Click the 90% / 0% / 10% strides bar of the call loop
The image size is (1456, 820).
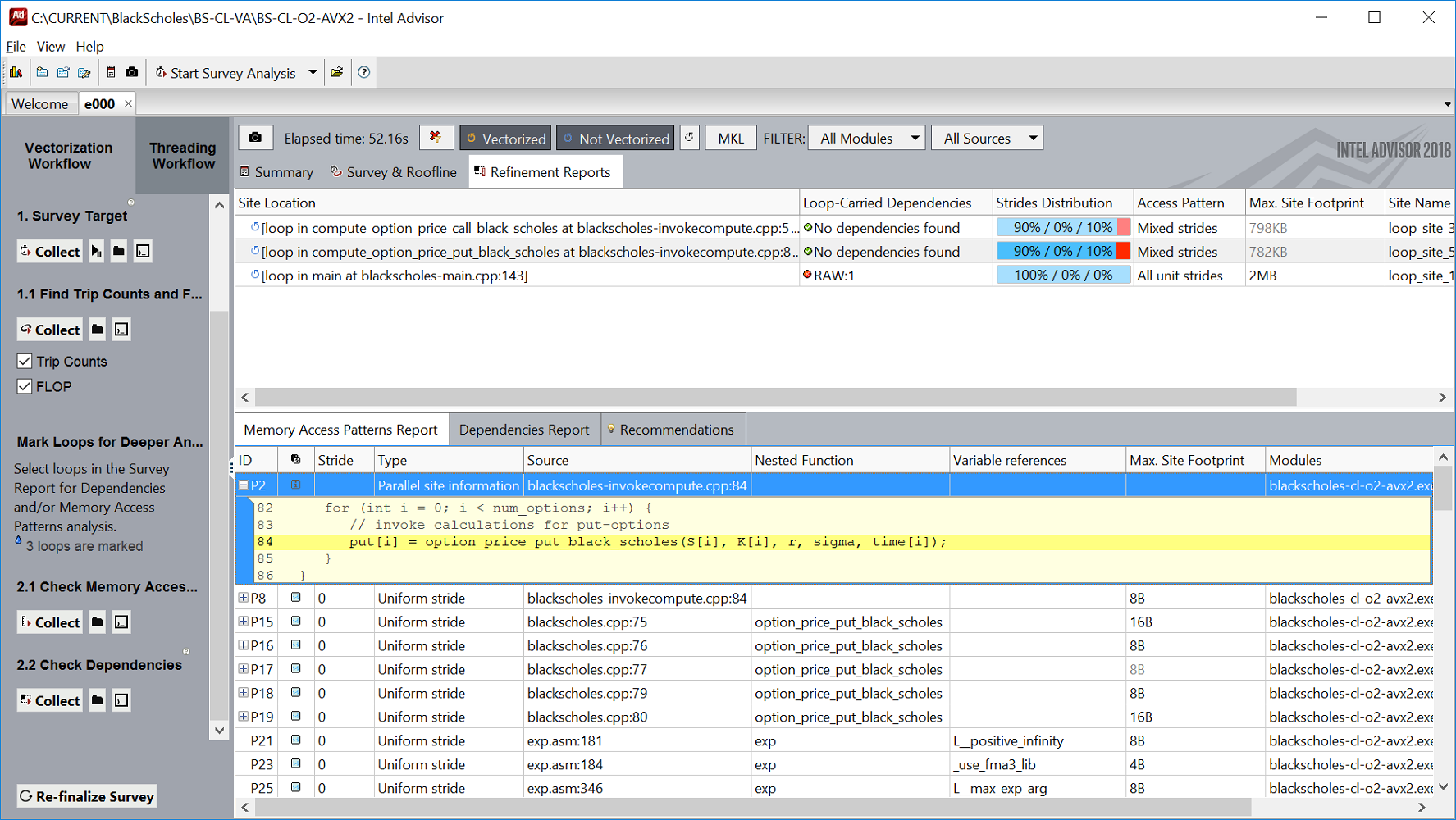tap(1063, 227)
